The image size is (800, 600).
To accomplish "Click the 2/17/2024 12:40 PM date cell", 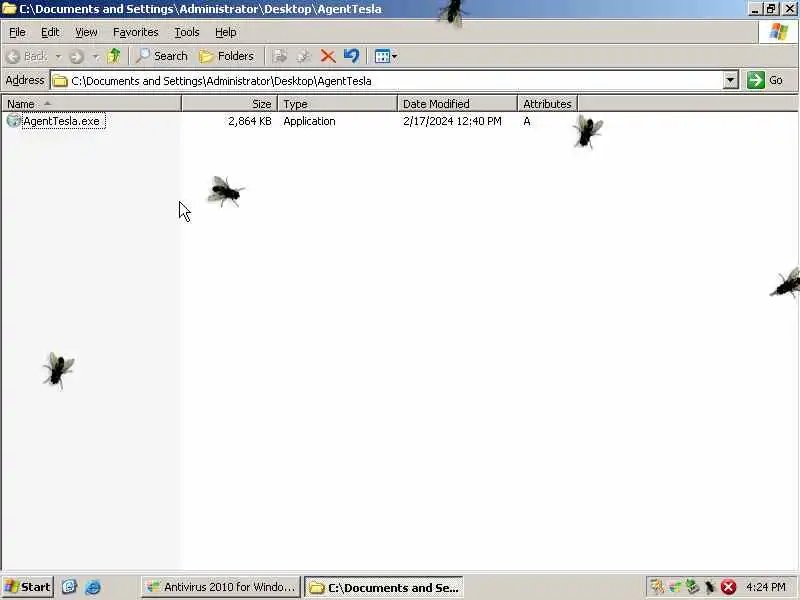I will pyautogui.click(x=452, y=121).
